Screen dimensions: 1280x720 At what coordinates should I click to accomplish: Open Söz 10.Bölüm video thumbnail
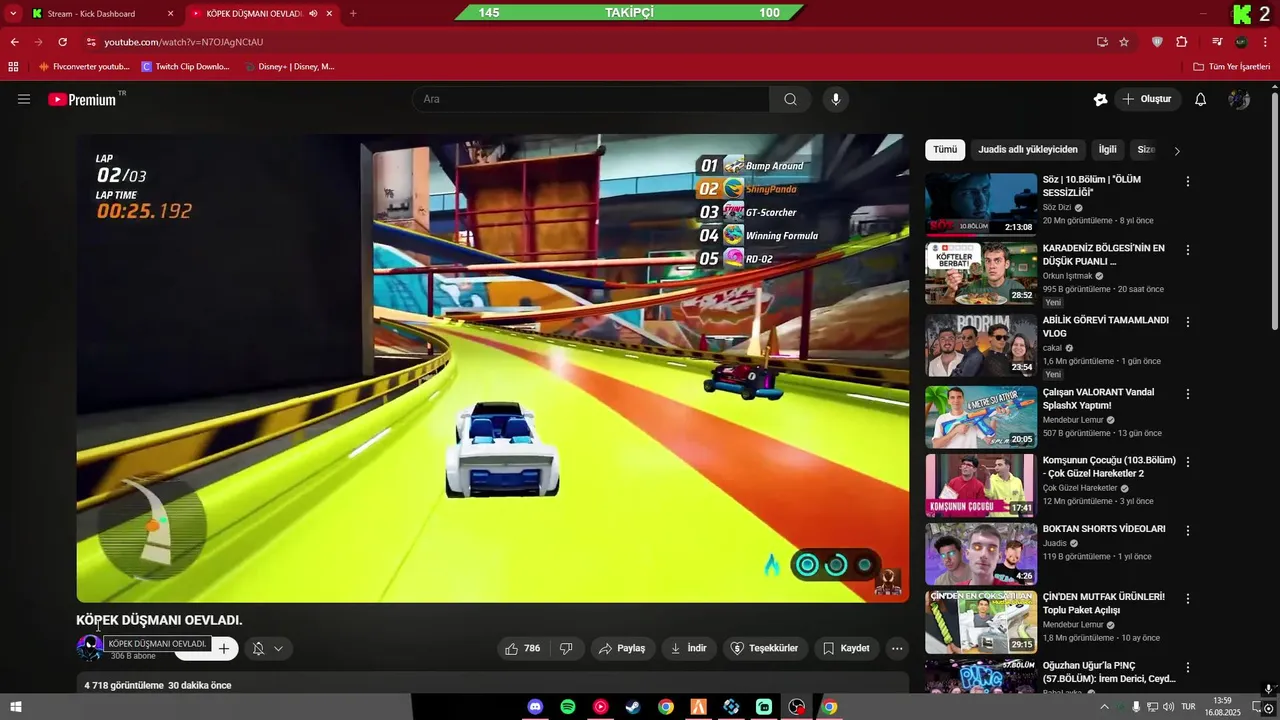click(981, 204)
